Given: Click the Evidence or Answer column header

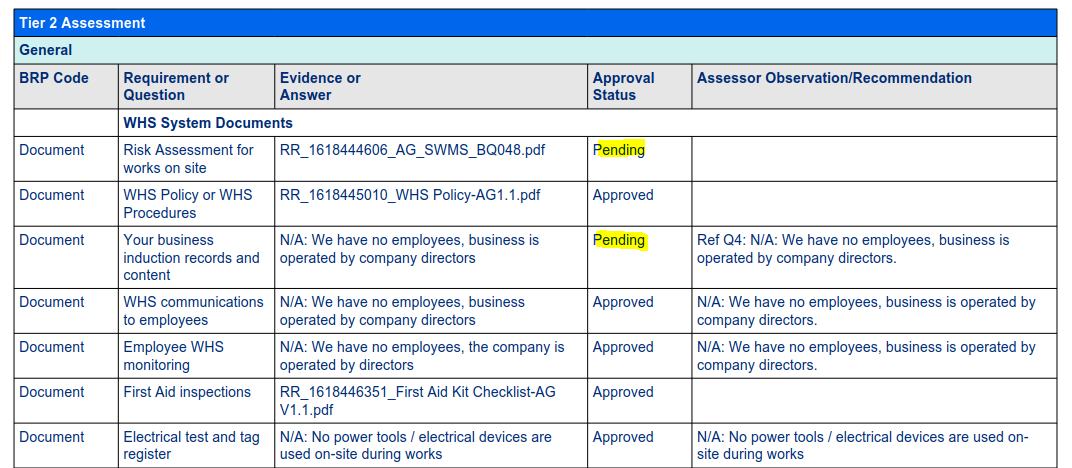Looking at the screenshot, I should click(x=320, y=86).
